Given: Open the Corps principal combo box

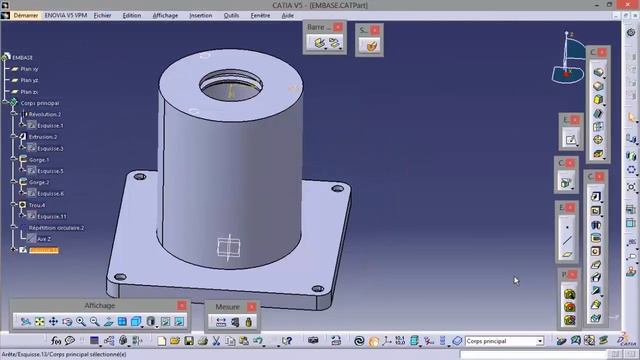Looking at the screenshot, I should tap(504, 341).
